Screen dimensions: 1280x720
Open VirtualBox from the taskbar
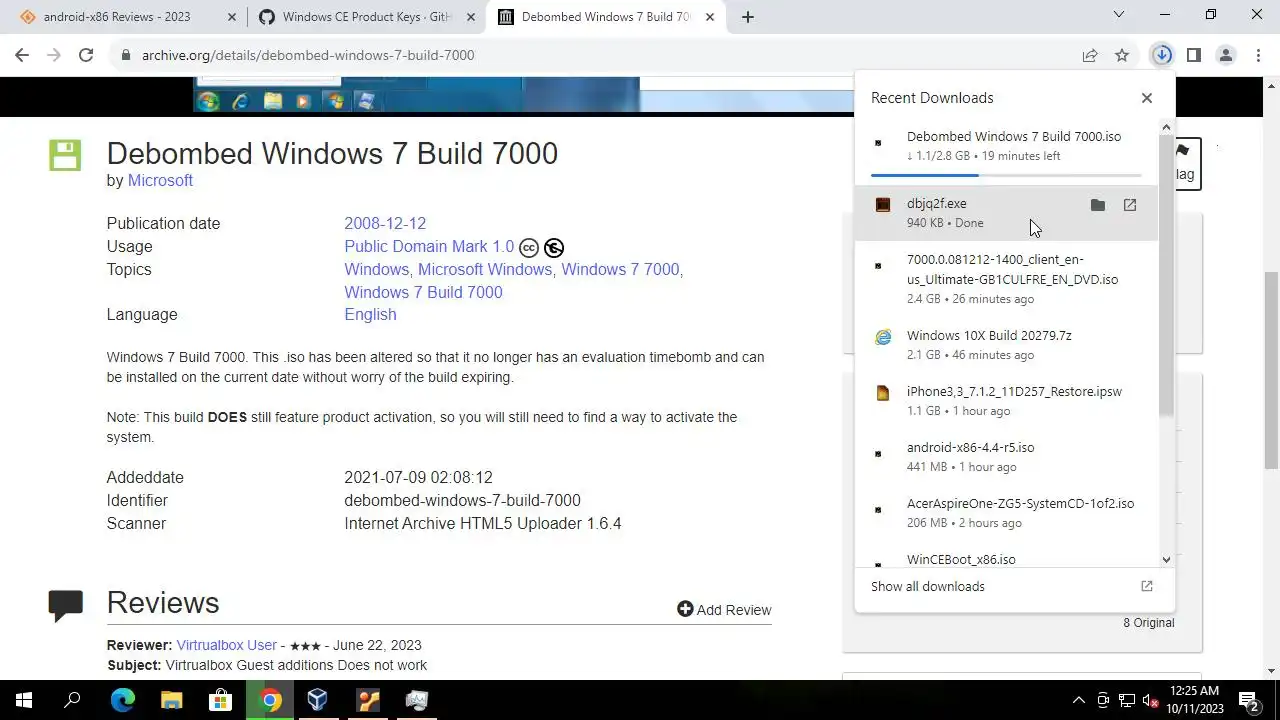pyautogui.click(x=318, y=700)
